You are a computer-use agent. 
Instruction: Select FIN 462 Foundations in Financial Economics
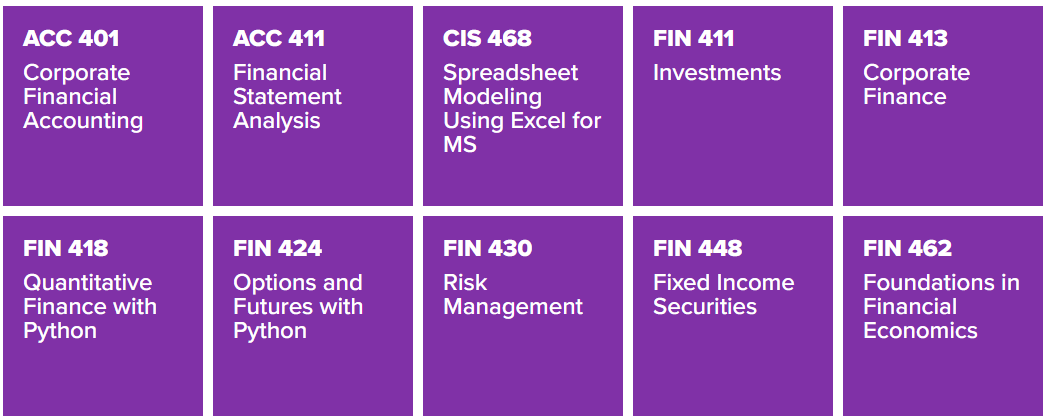click(943, 316)
